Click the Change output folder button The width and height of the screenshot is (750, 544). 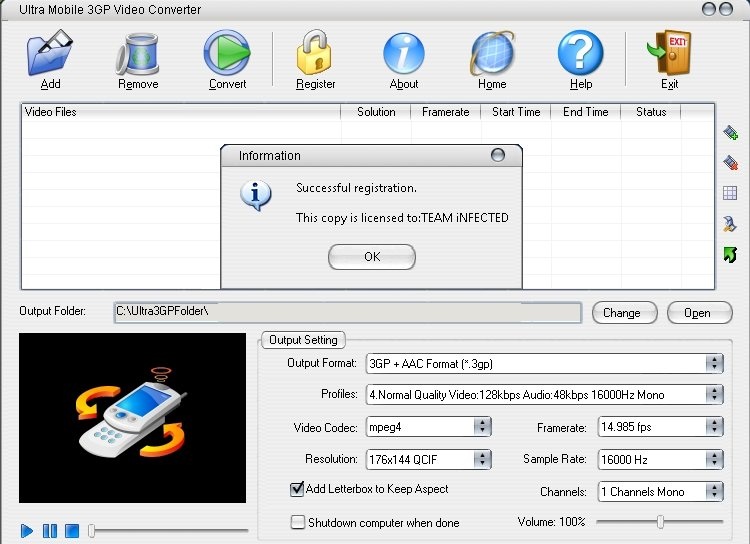click(625, 313)
